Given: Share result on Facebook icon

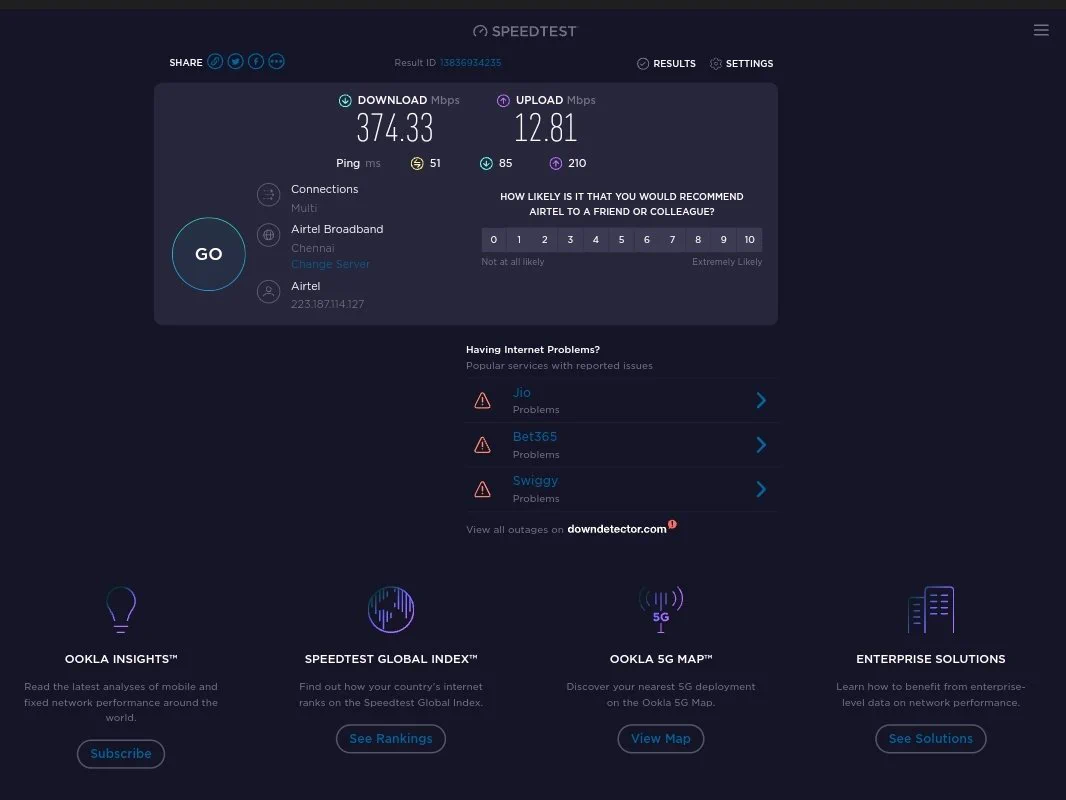Looking at the screenshot, I should click(x=256, y=62).
